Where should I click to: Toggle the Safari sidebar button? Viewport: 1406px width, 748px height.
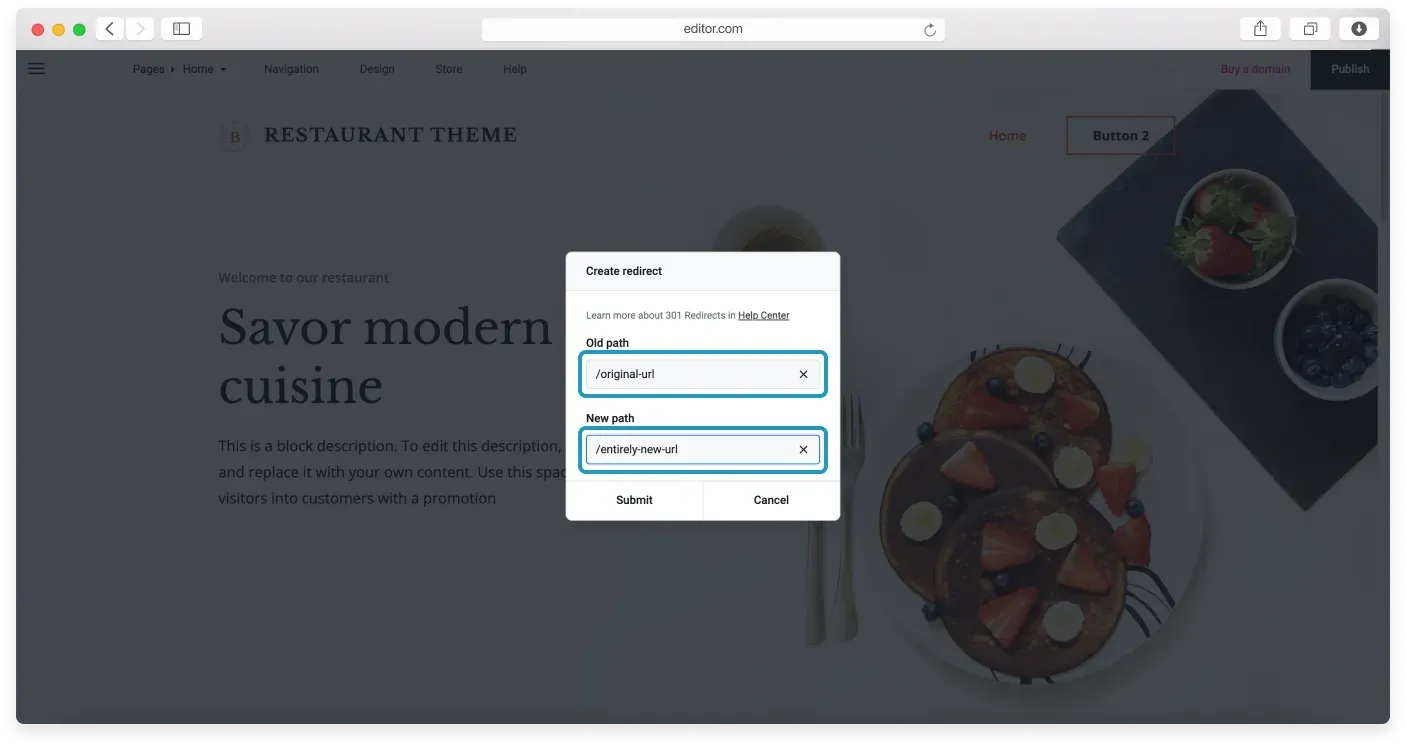pyautogui.click(x=181, y=29)
